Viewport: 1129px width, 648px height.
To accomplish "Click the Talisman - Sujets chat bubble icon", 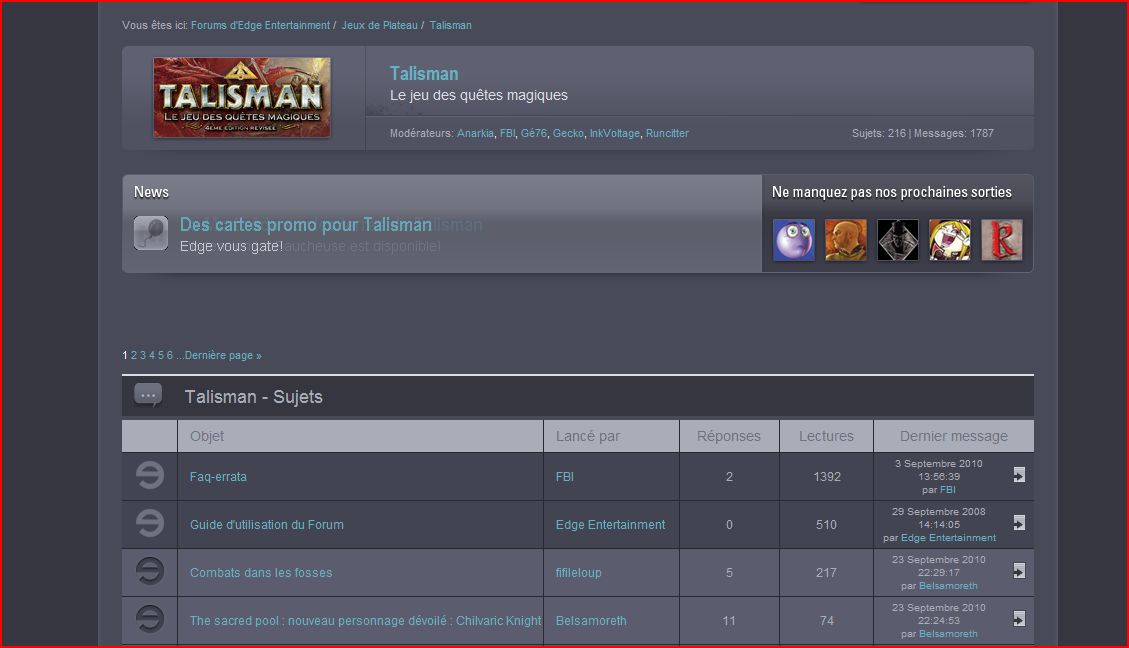I will click(x=148, y=395).
